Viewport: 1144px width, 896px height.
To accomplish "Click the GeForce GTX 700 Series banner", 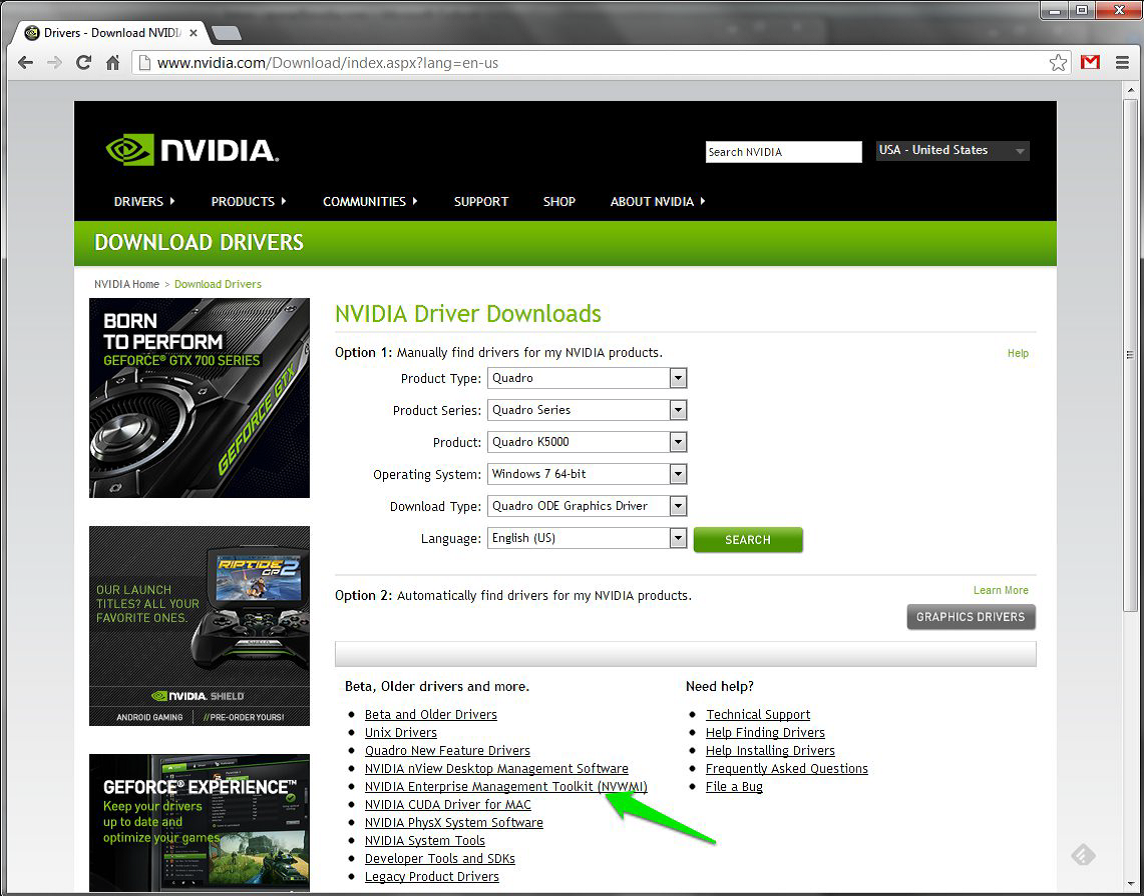I will (x=199, y=398).
